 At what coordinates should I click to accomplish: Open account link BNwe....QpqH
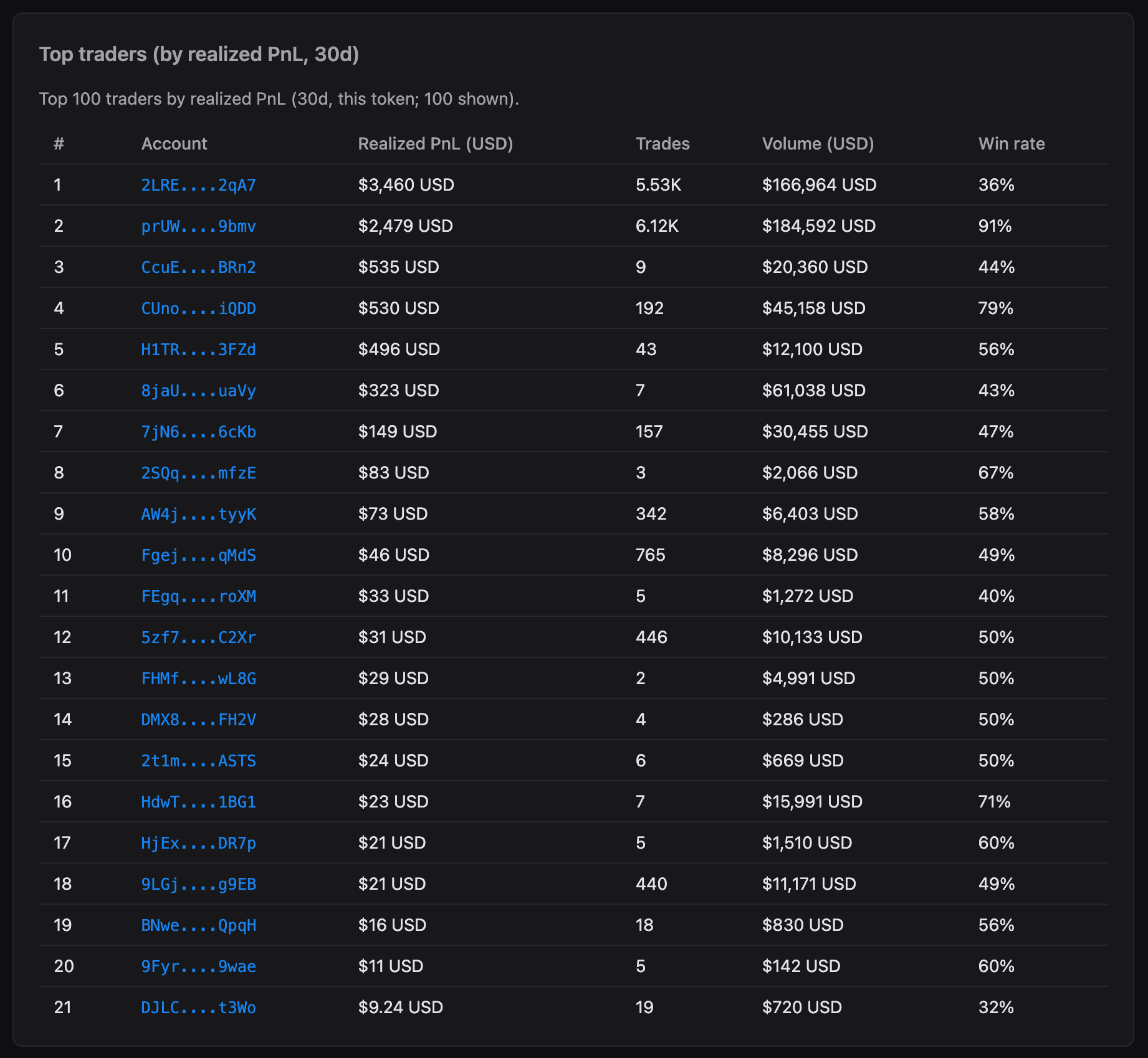coord(198,925)
